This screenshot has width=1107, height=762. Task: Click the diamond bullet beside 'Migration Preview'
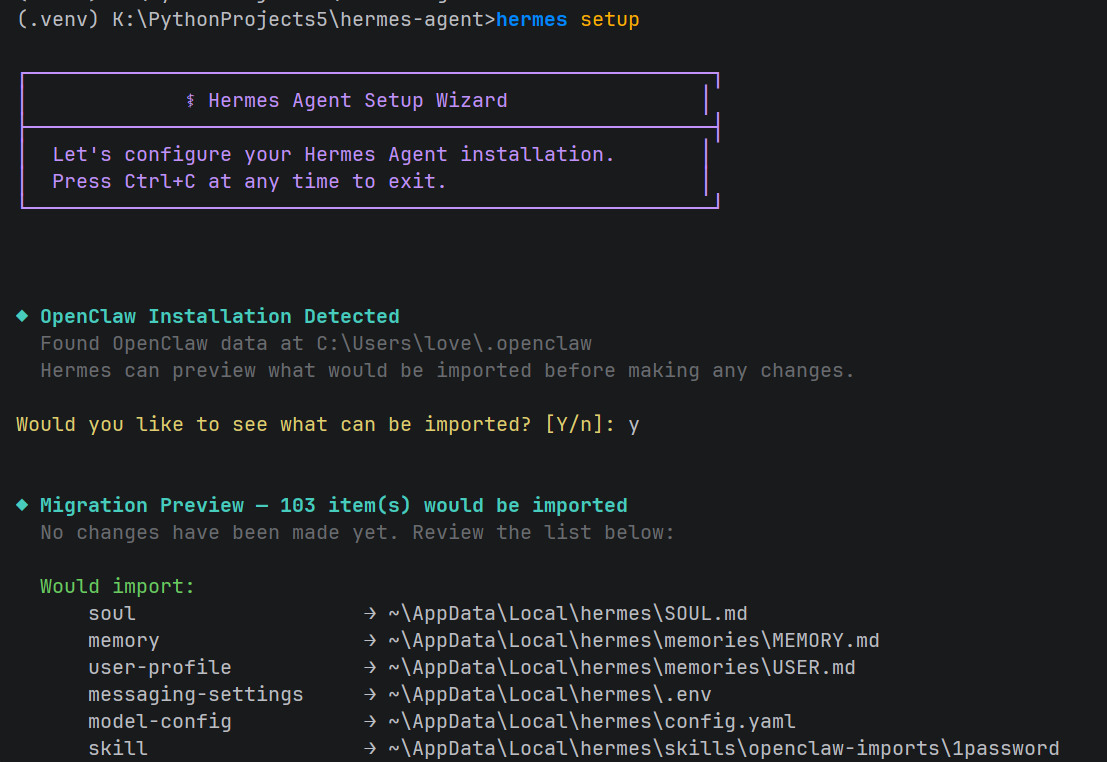tap(23, 505)
